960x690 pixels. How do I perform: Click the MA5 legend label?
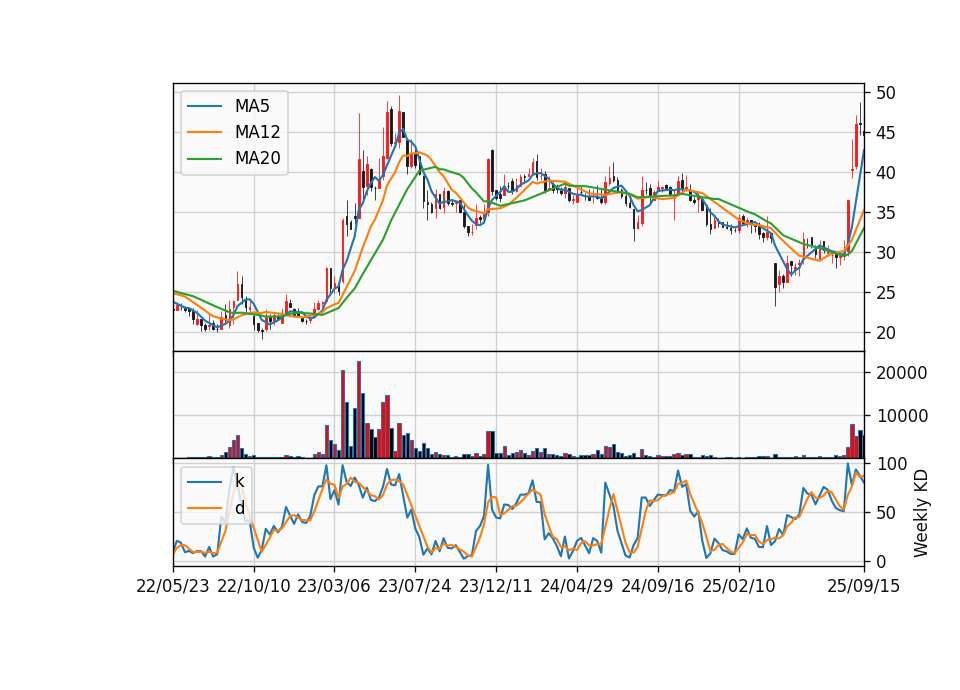(x=252, y=106)
